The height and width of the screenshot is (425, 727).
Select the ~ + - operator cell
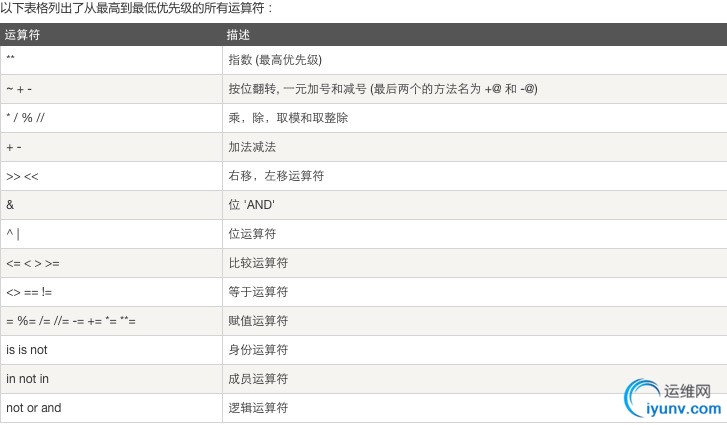(x=19, y=89)
